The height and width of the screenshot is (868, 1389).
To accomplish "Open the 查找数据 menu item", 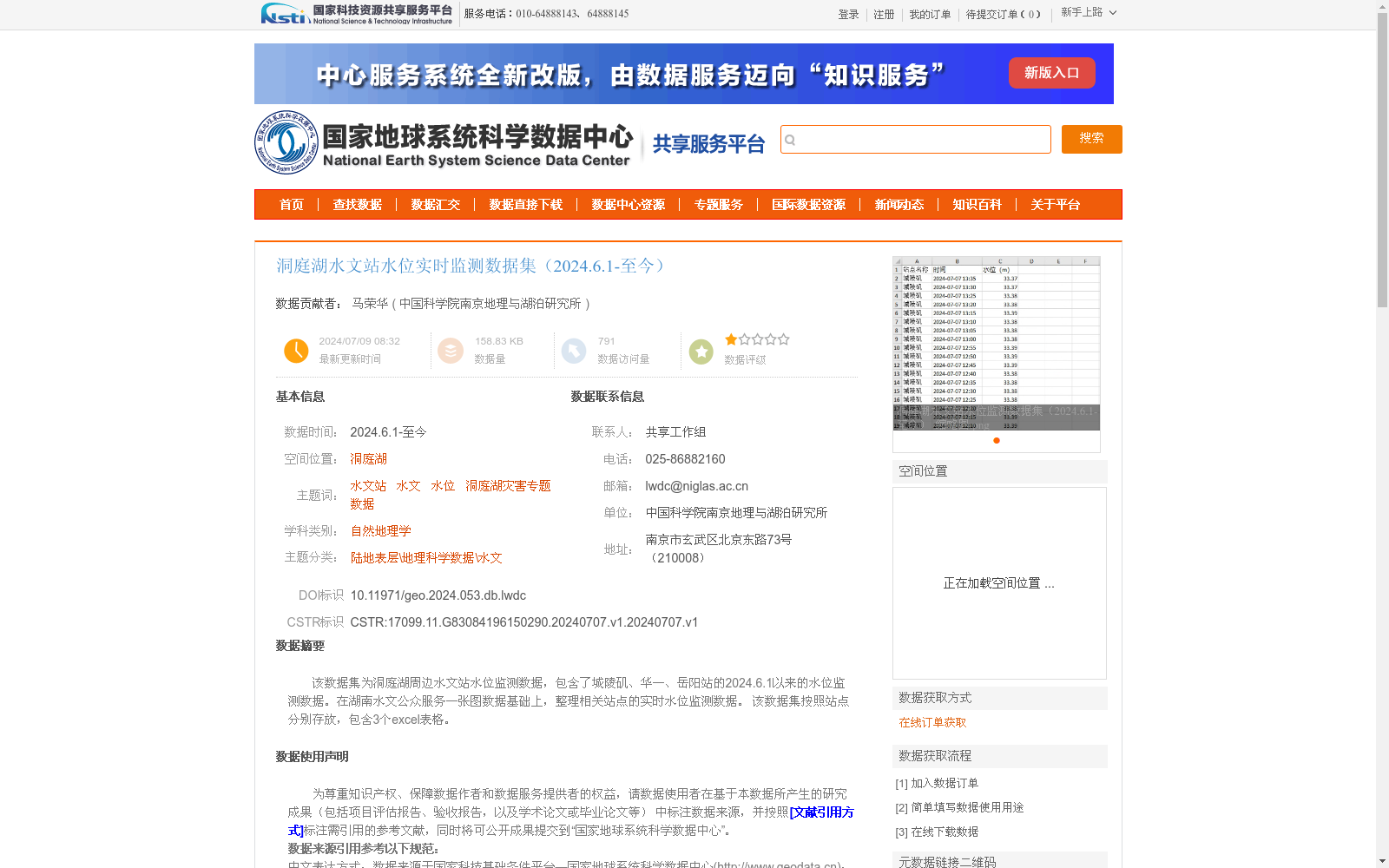I will pos(358,205).
